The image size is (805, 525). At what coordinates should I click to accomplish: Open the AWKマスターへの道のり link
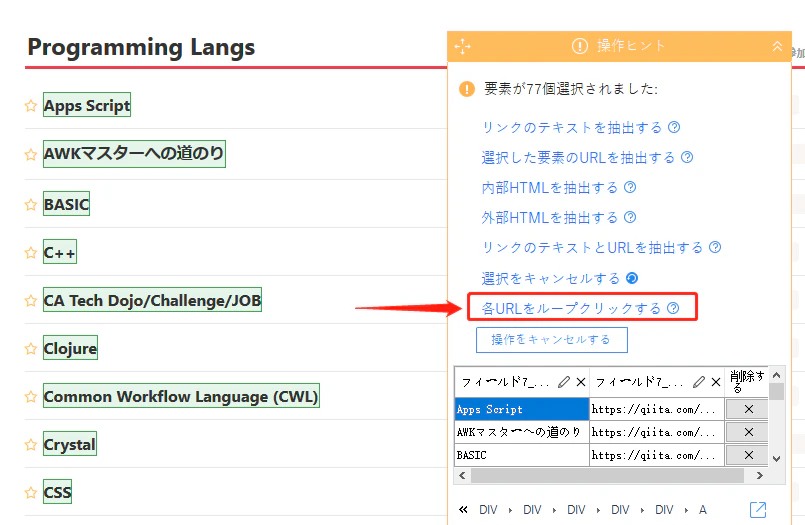tap(135, 153)
